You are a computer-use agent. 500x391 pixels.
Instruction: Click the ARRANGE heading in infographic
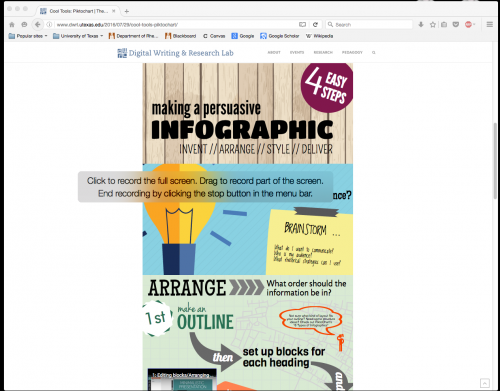coord(187,288)
